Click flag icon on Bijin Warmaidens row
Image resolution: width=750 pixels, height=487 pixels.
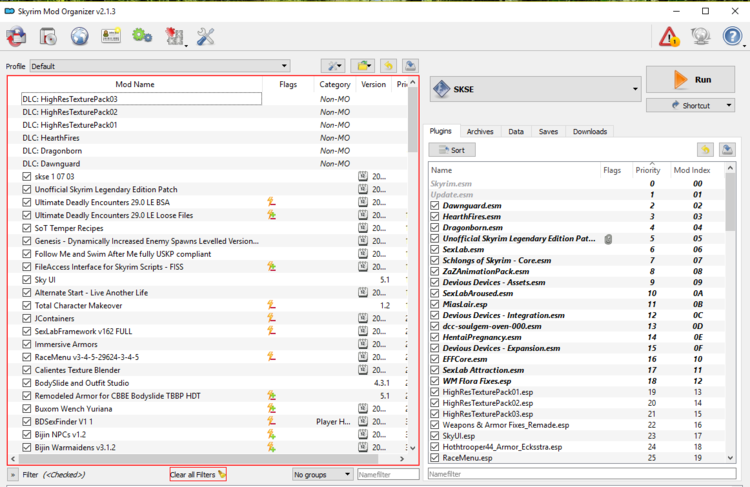(x=271, y=447)
